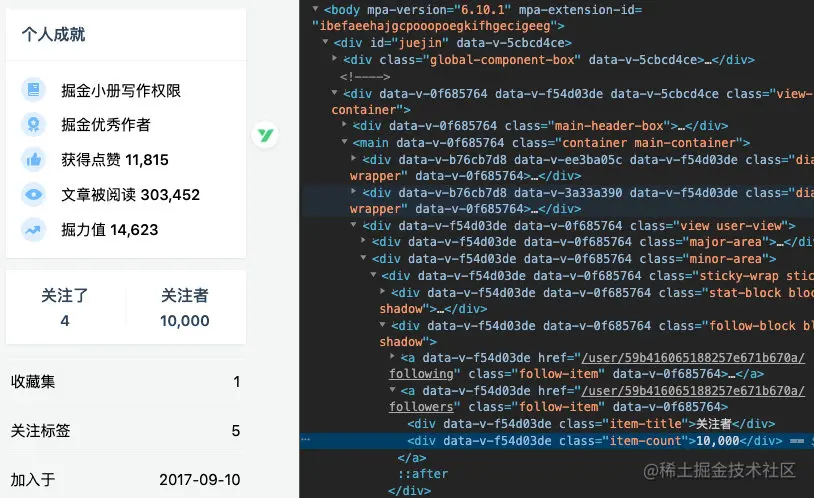
Task: Open the 关注标签 followed tags row
Action: (125, 430)
